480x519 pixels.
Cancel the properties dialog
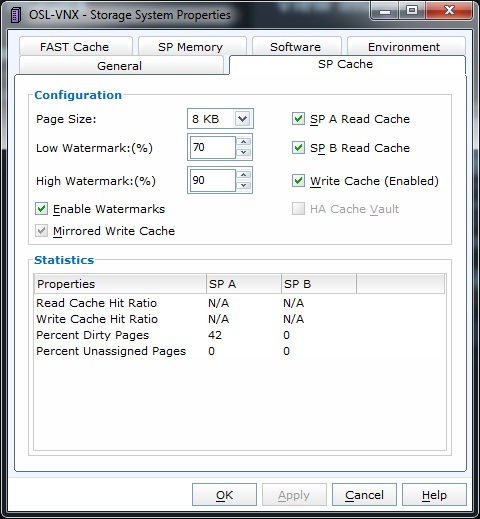[x=364, y=495]
